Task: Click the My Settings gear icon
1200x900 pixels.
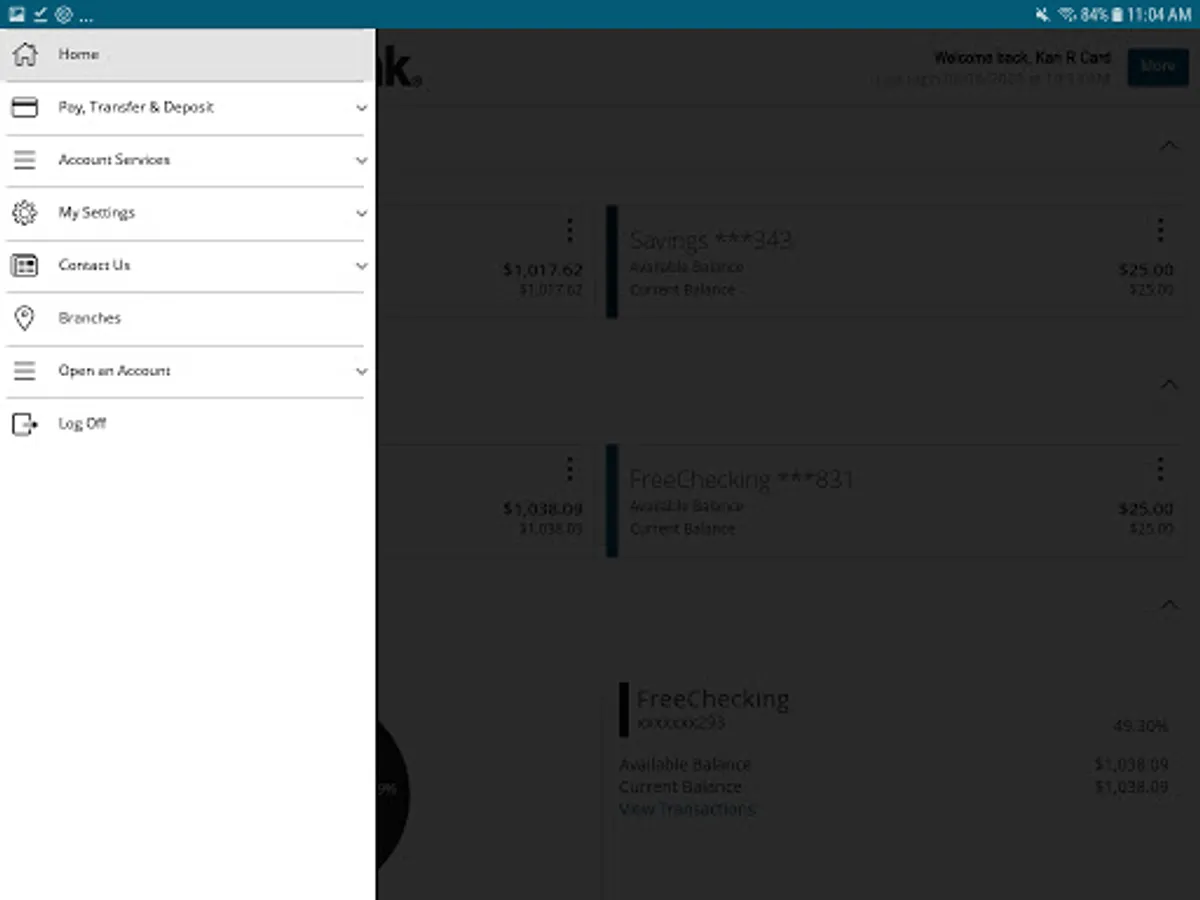Action: click(x=24, y=212)
